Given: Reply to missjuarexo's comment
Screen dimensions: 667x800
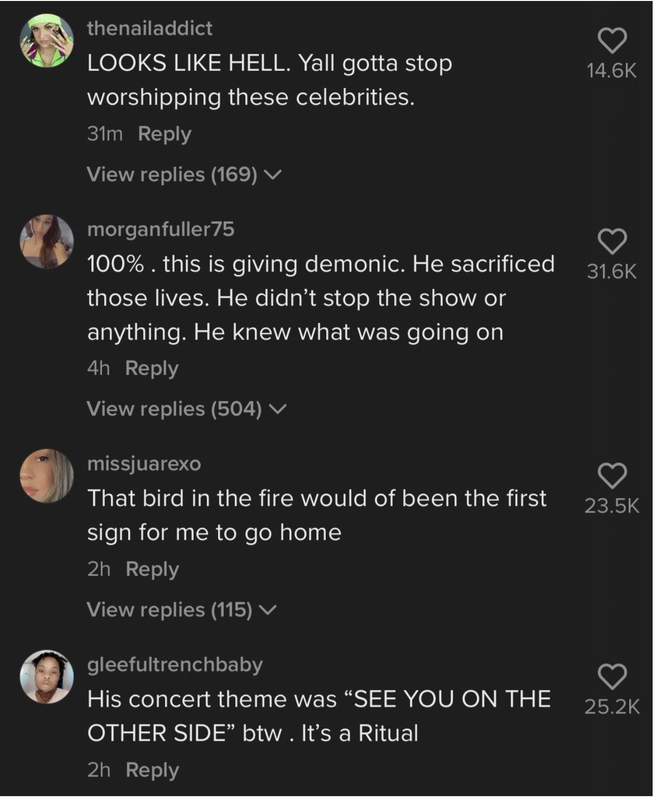Looking at the screenshot, I should 152,570.
